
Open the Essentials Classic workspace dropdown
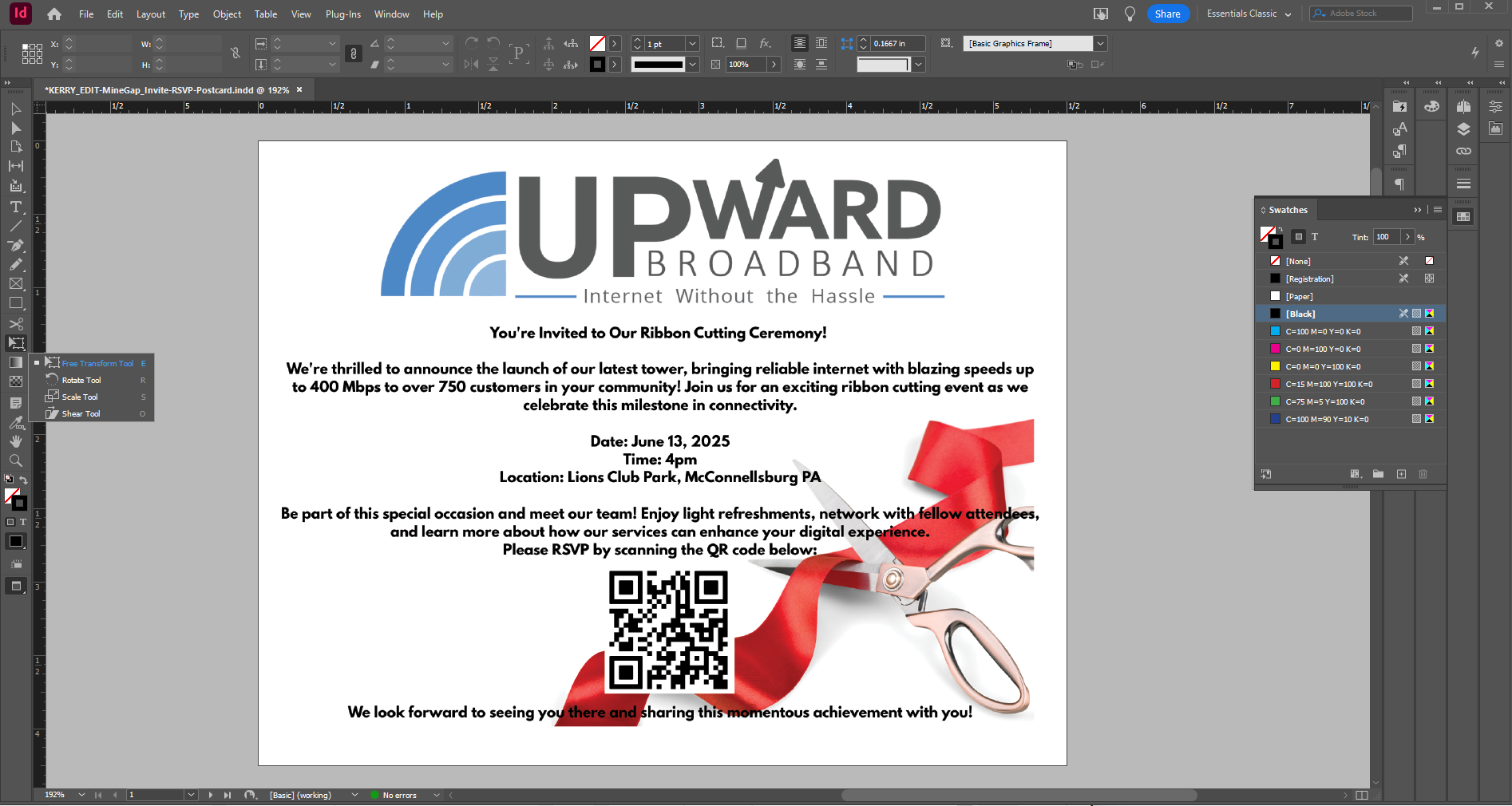pos(1248,14)
